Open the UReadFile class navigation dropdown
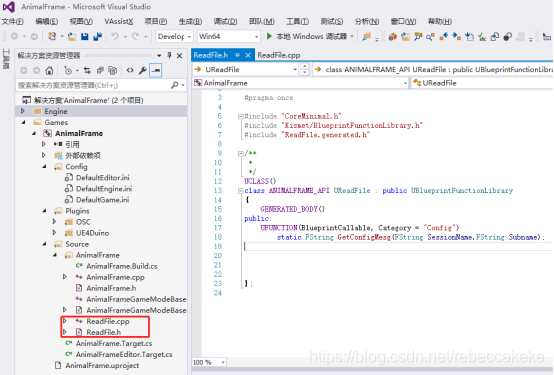This screenshot has width=554, height=375. click(x=482, y=83)
